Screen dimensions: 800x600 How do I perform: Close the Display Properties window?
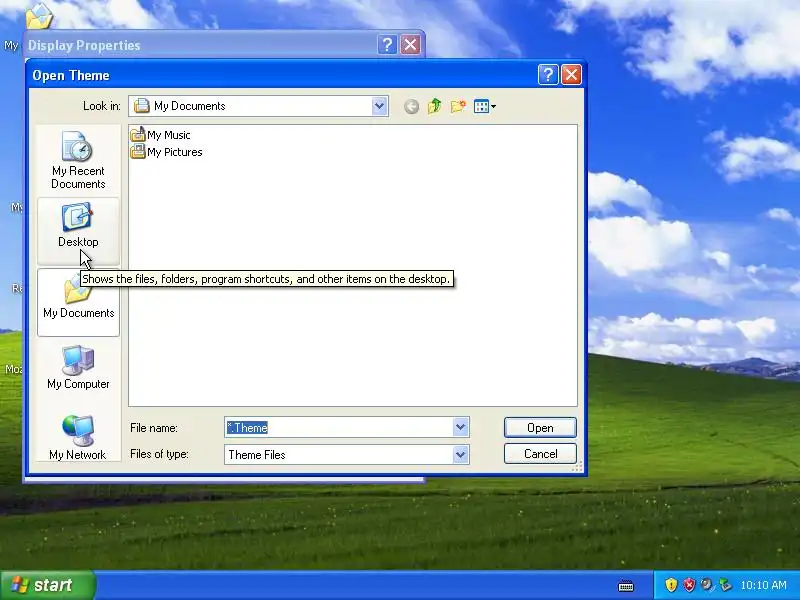pos(410,45)
